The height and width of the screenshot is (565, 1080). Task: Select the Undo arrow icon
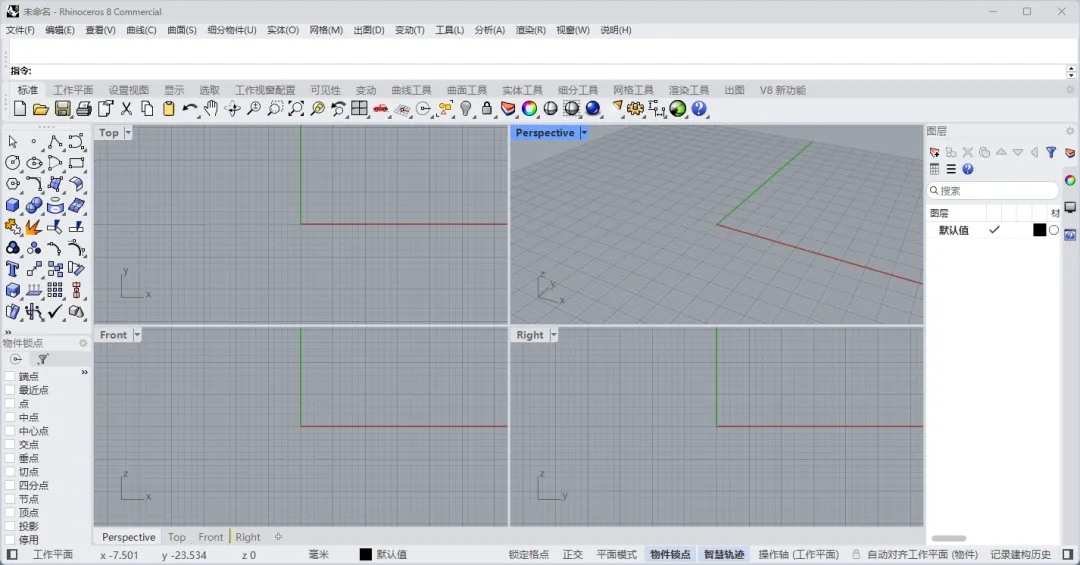tap(189, 109)
